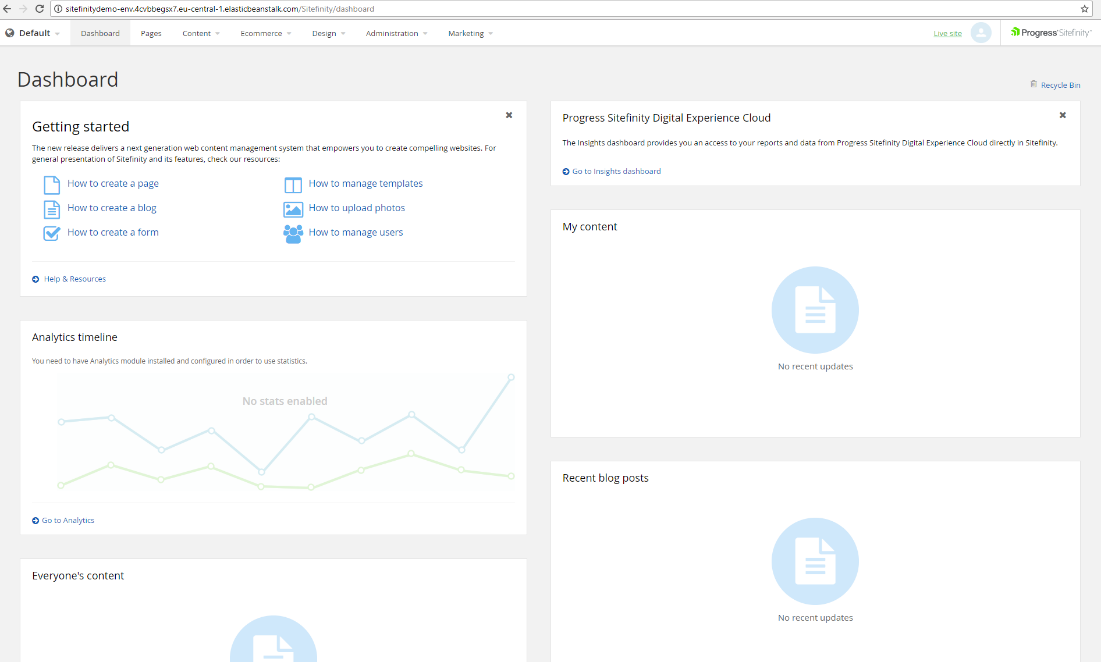The image size is (1101, 662).
Task: Follow the Go to Insights dashboard link
Action: [x=616, y=171]
